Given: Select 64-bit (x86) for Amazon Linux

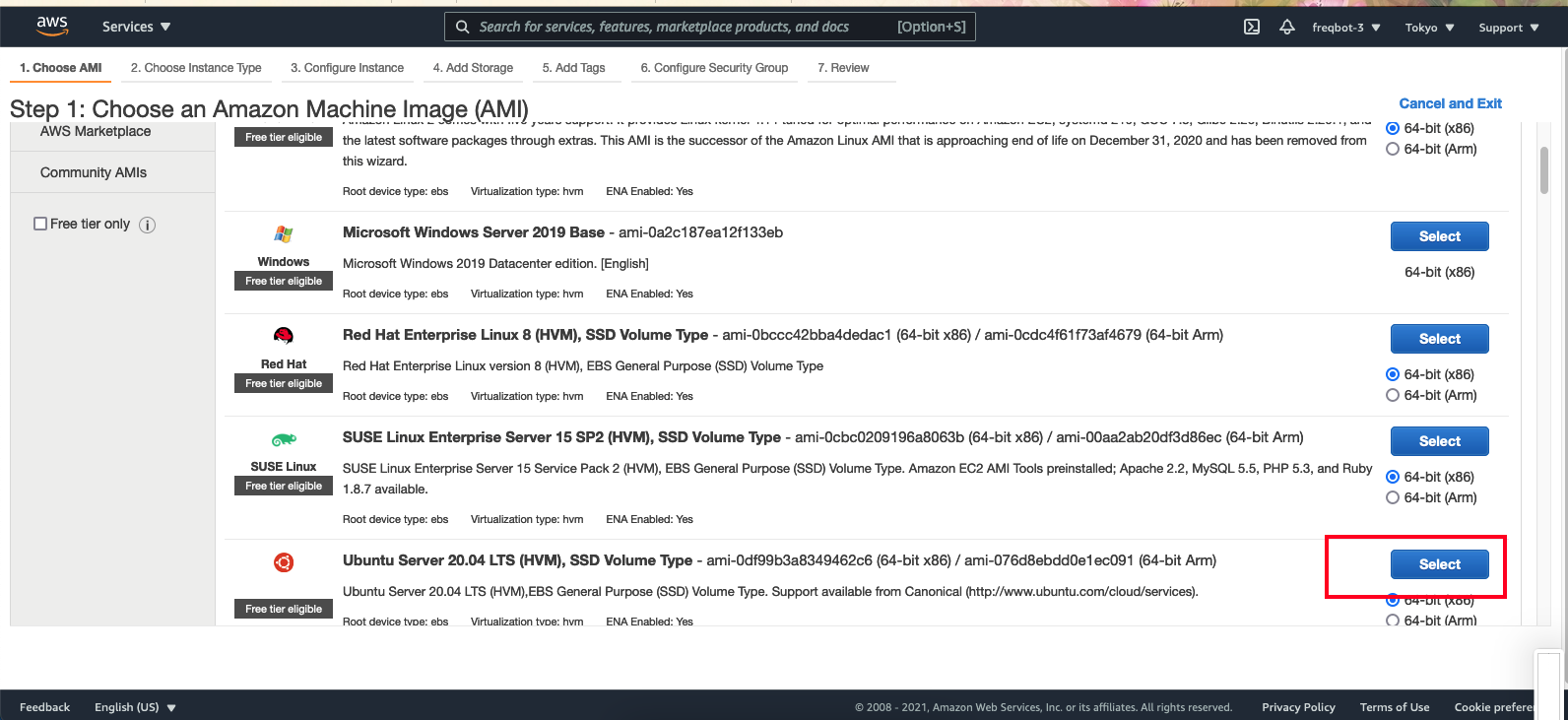Looking at the screenshot, I should (1393, 128).
